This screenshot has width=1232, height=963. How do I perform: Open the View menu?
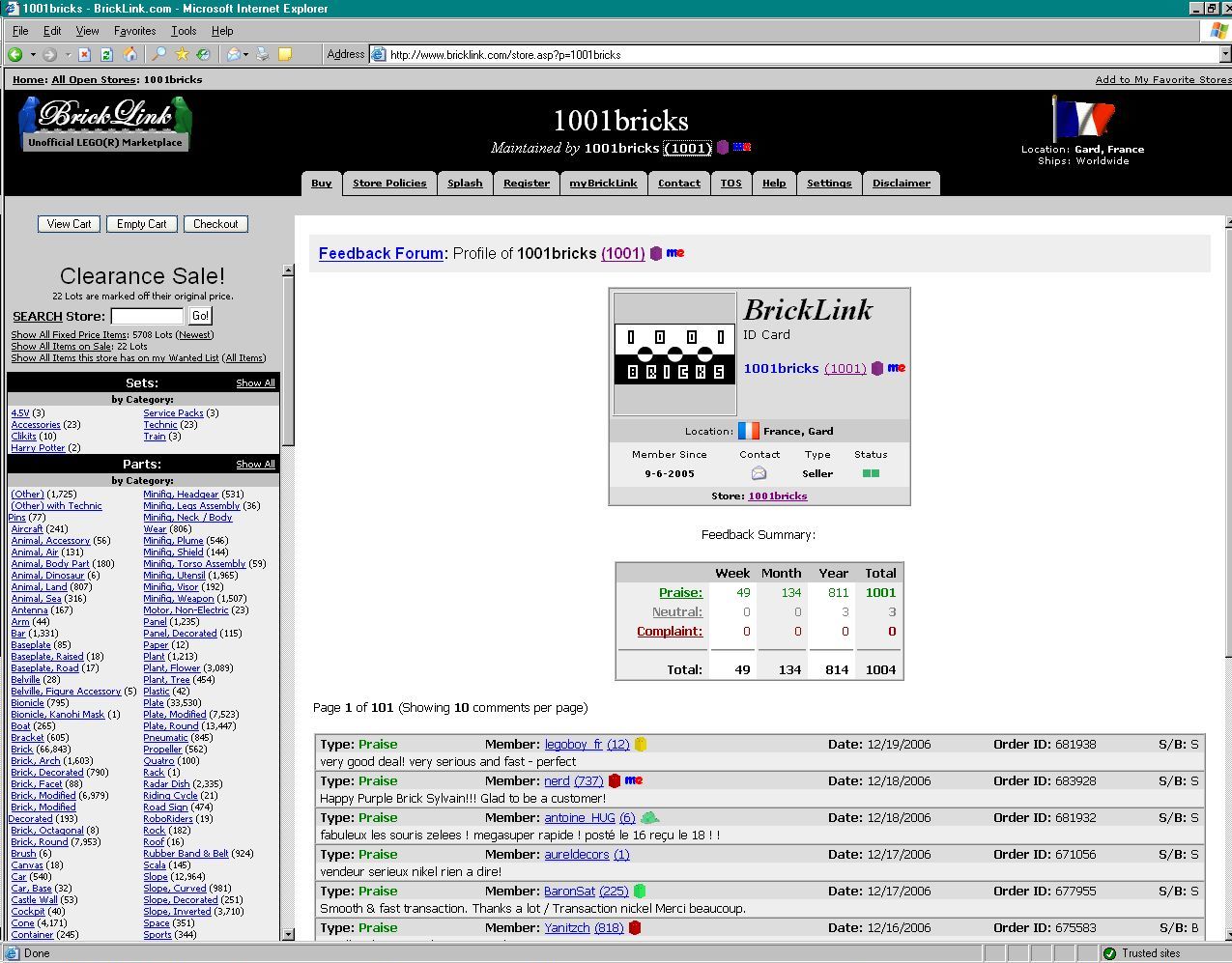tap(87, 31)
